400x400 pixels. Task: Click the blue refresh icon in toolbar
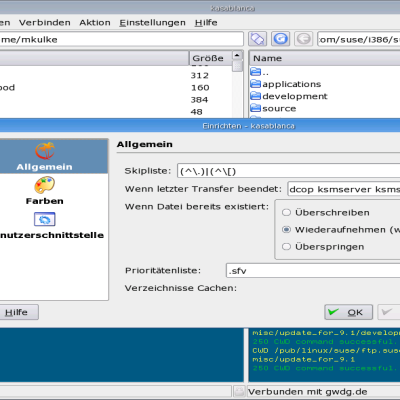coord(281,39)
